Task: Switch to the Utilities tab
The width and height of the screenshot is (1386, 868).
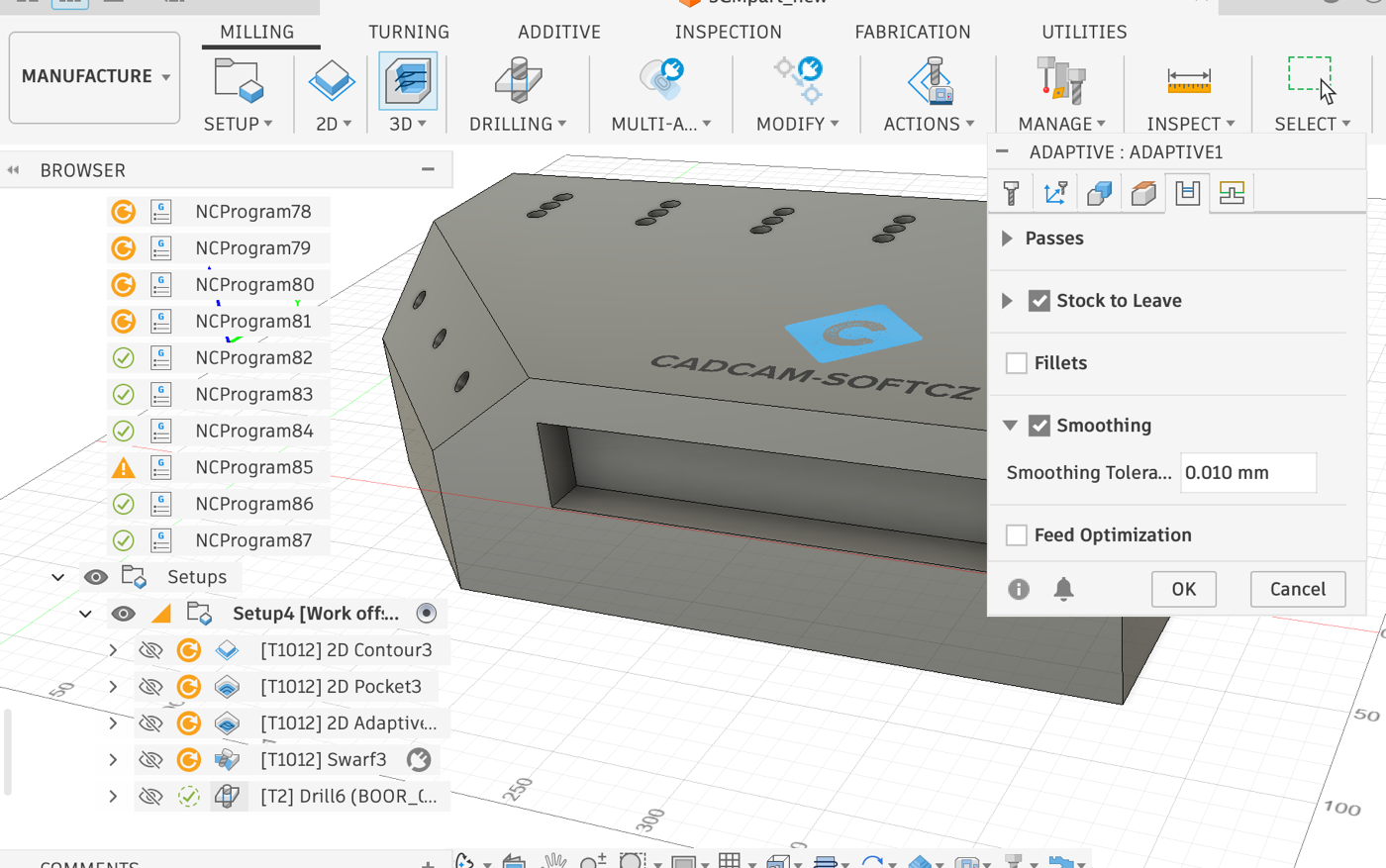Action: click(x=1084, y=32)
